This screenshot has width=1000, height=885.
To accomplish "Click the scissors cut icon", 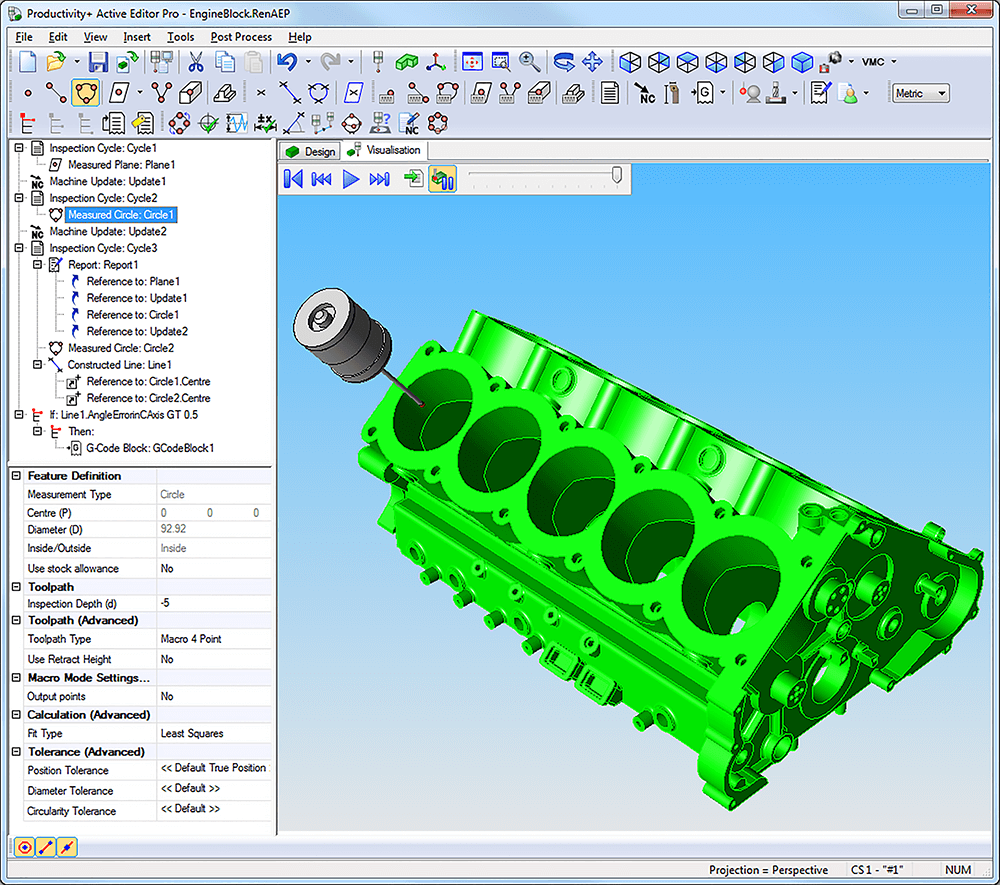I will click(195, 62).
